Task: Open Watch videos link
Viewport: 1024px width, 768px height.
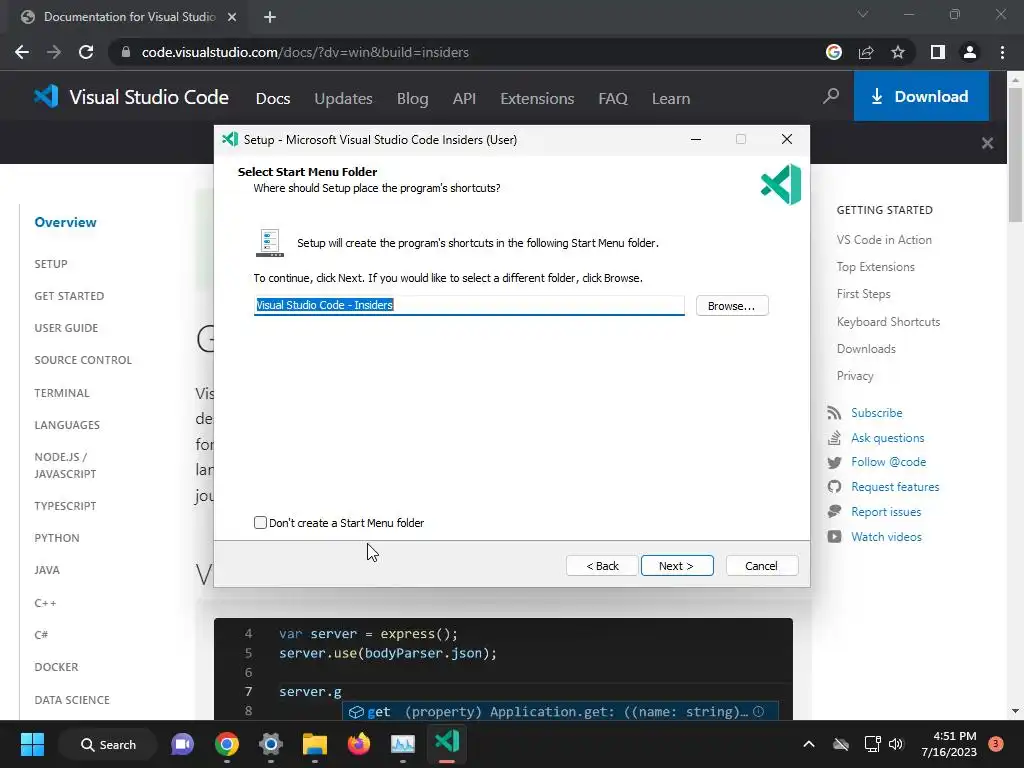Action: 886,537
